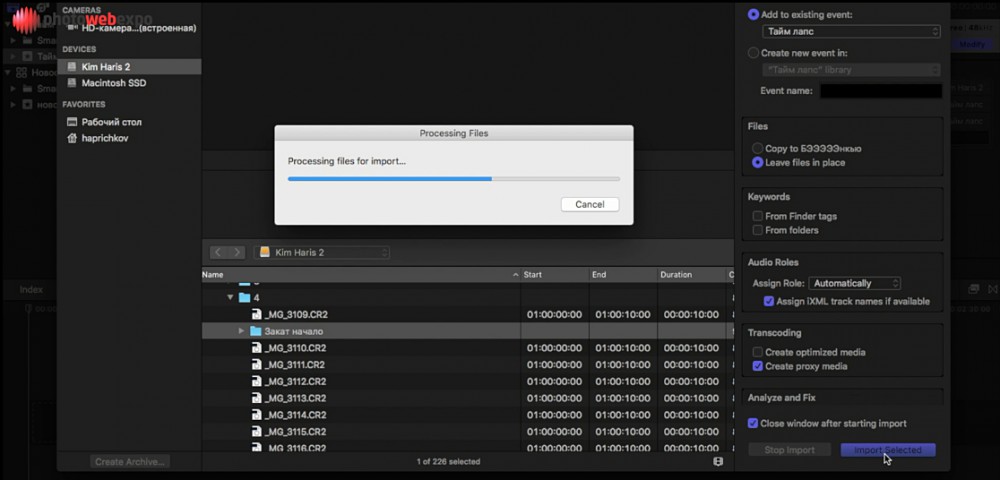Enable keywords From Finder tags
The height and width of the screenshot is (480, 1000).
[x=758, y=216]
